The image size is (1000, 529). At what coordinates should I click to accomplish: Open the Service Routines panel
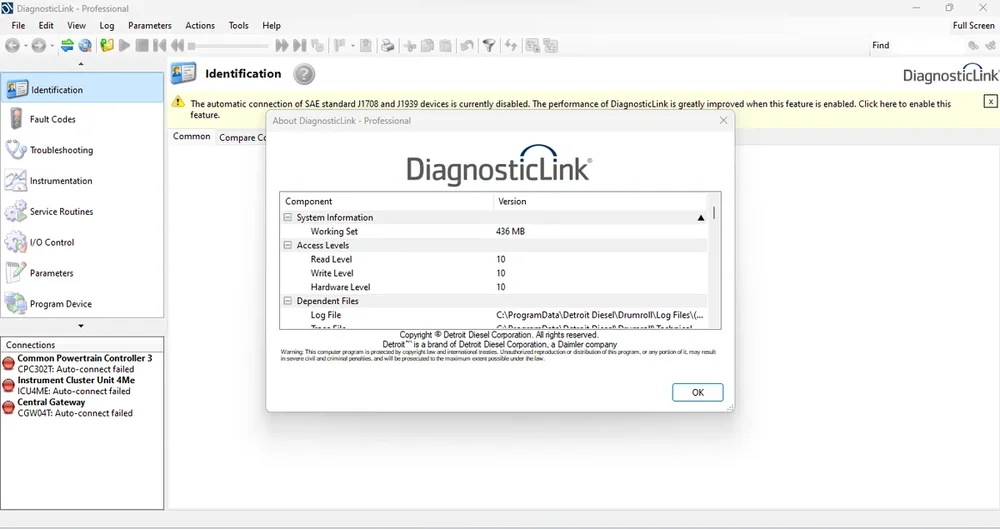click(60, 212)
